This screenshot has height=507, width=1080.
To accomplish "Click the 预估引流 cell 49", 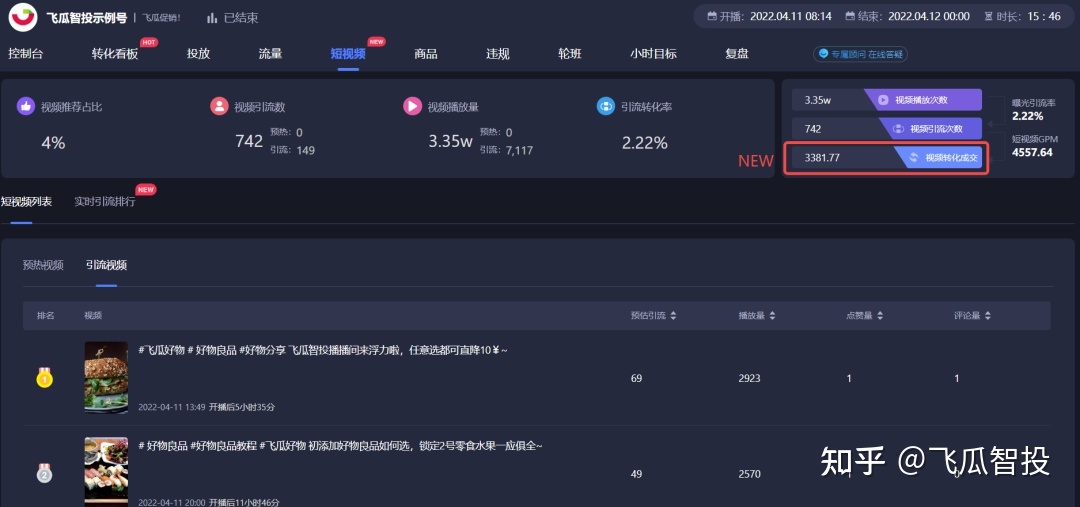I will (636, 474).
